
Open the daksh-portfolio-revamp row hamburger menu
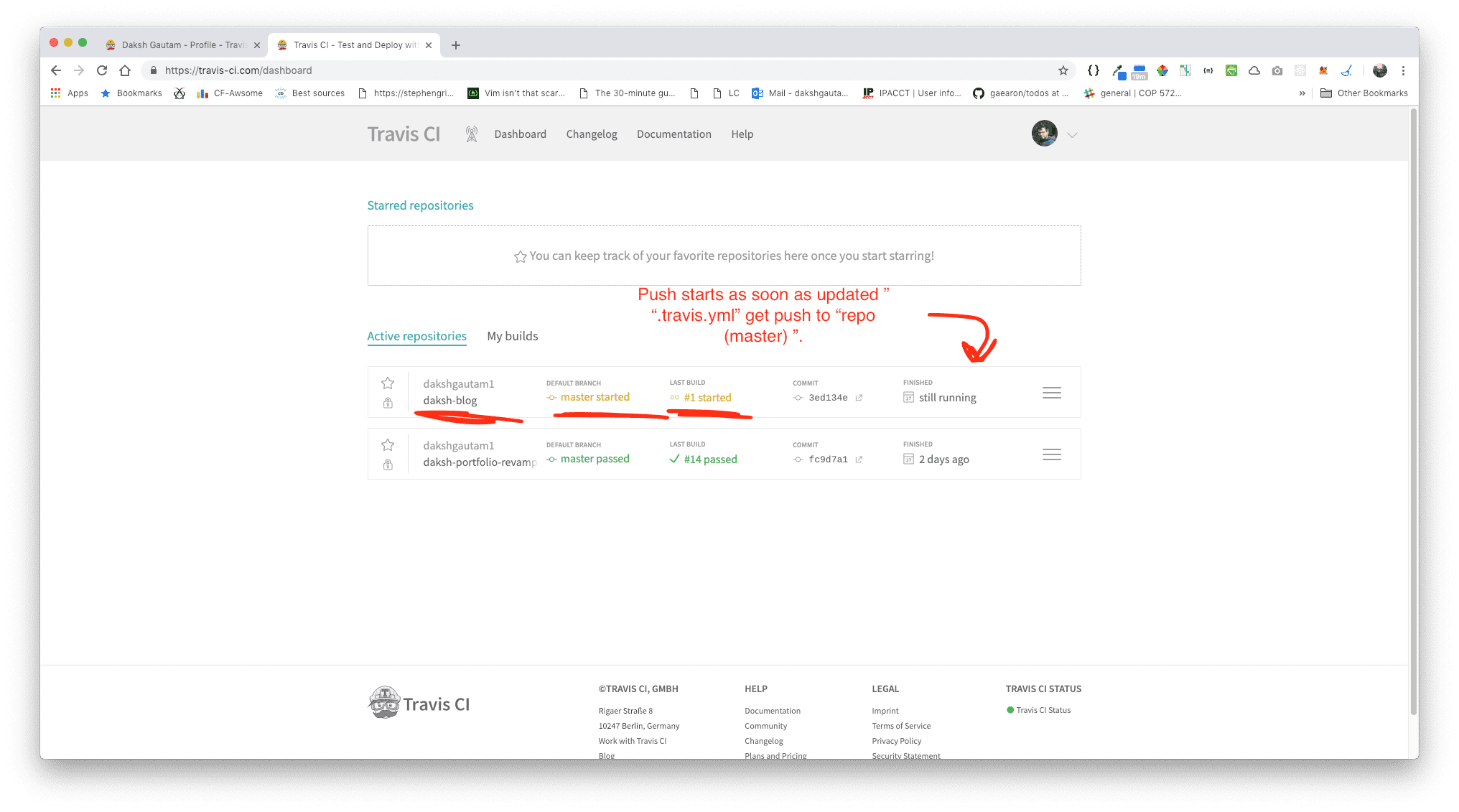click(x=1052, y=454)
